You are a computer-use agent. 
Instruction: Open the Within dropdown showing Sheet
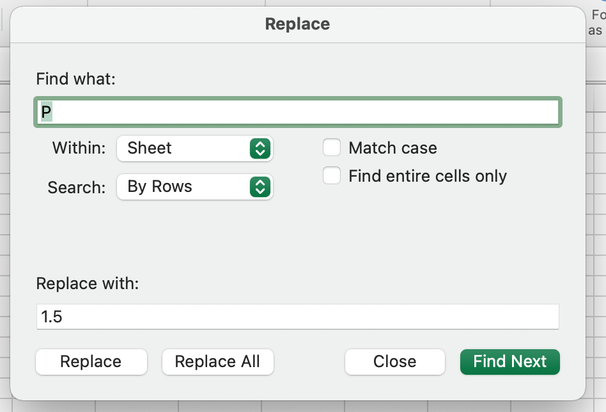click(x=194, y=148)
